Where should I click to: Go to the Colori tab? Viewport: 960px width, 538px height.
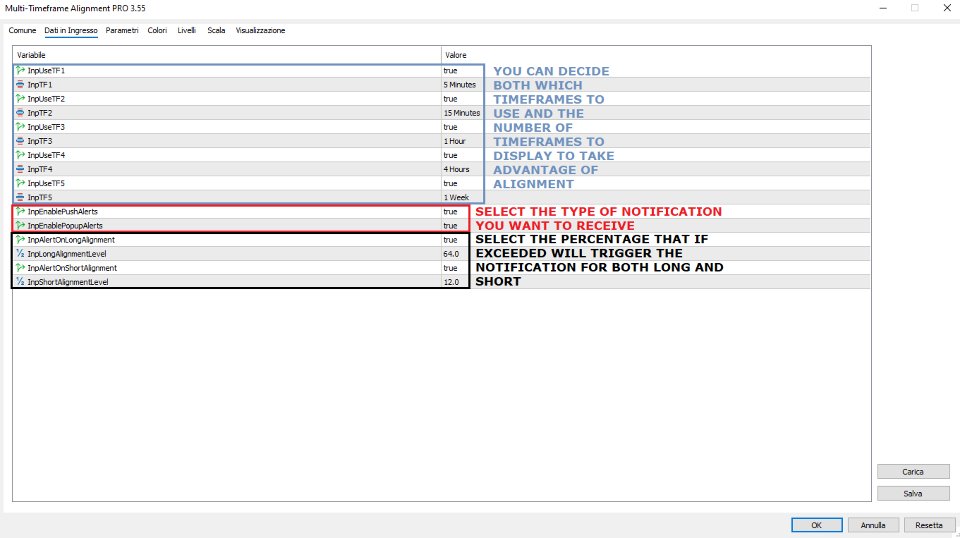pyautogui.click(x=157, y=30)
